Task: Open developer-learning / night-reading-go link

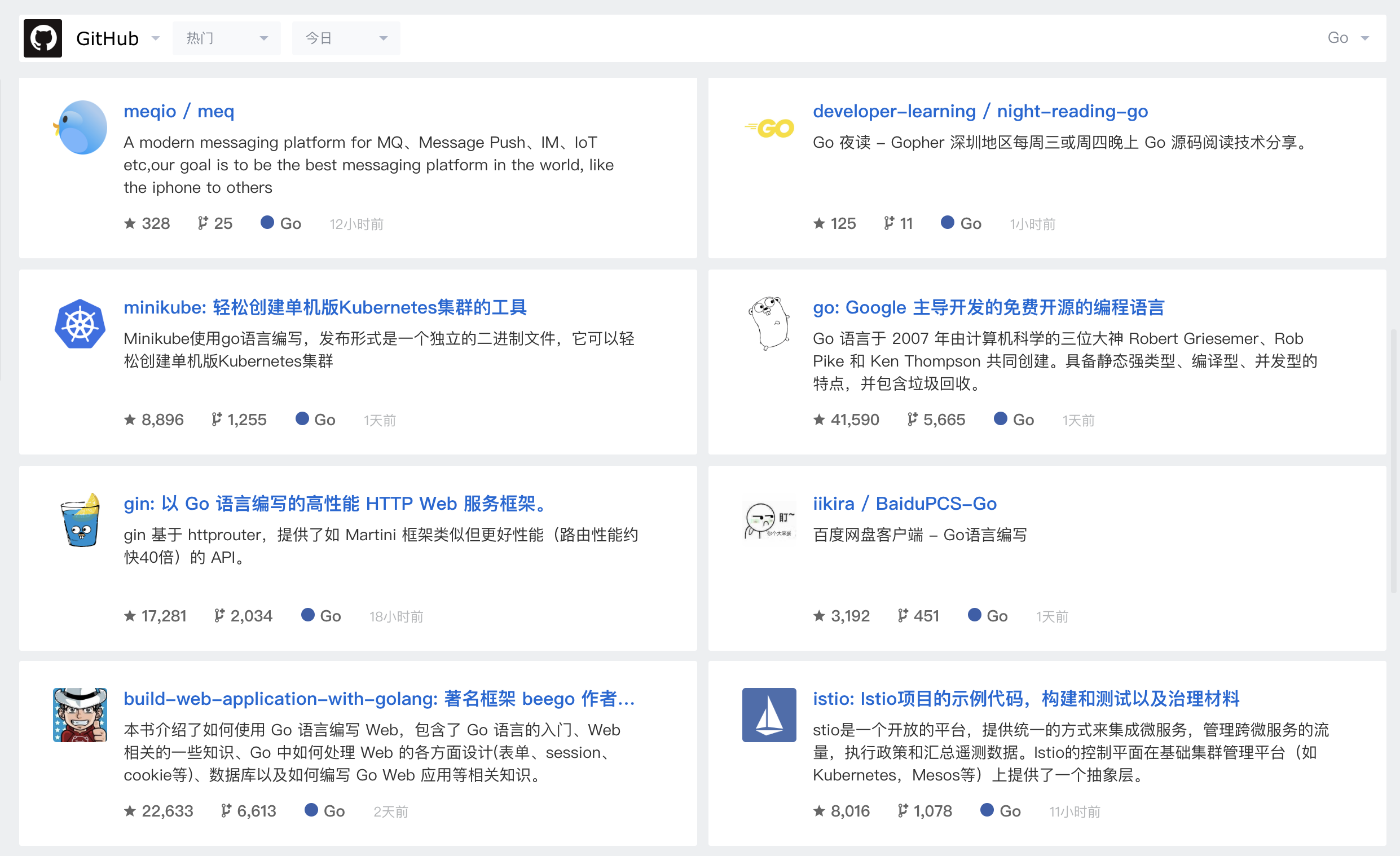Action: click(x=980, y=111)
